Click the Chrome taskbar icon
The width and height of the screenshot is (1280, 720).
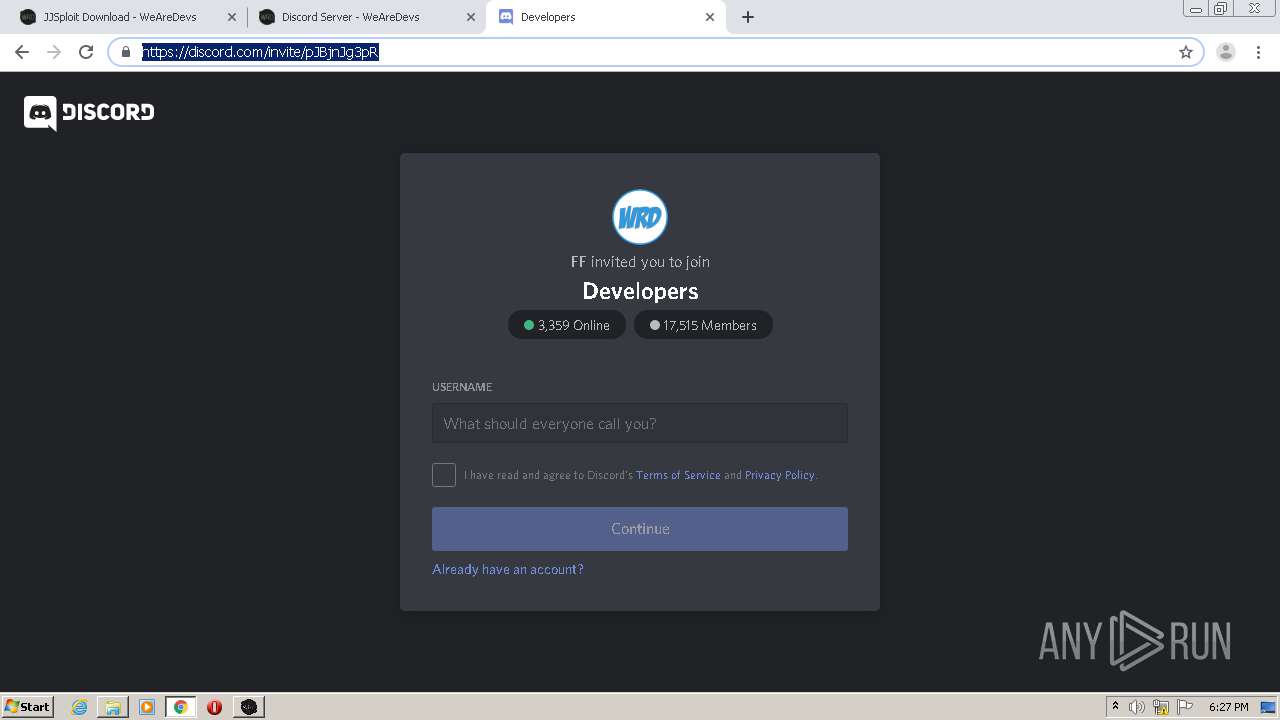coord(181,707)
